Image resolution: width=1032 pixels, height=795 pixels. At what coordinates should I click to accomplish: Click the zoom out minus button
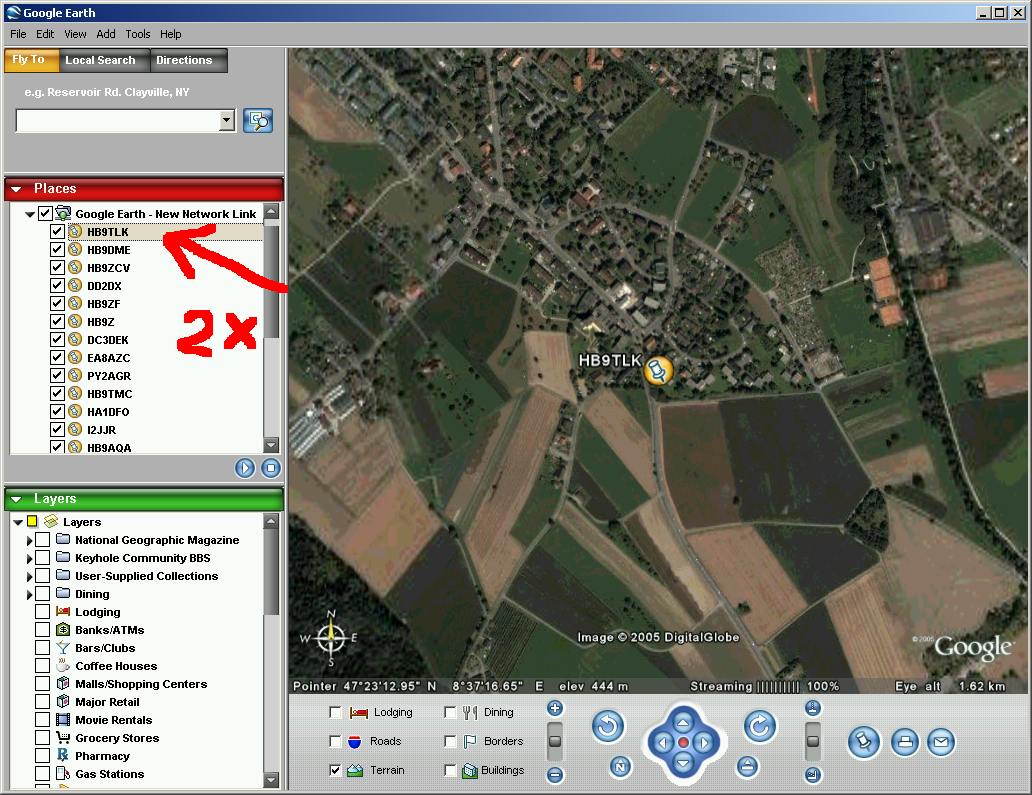tap(555, 775)
